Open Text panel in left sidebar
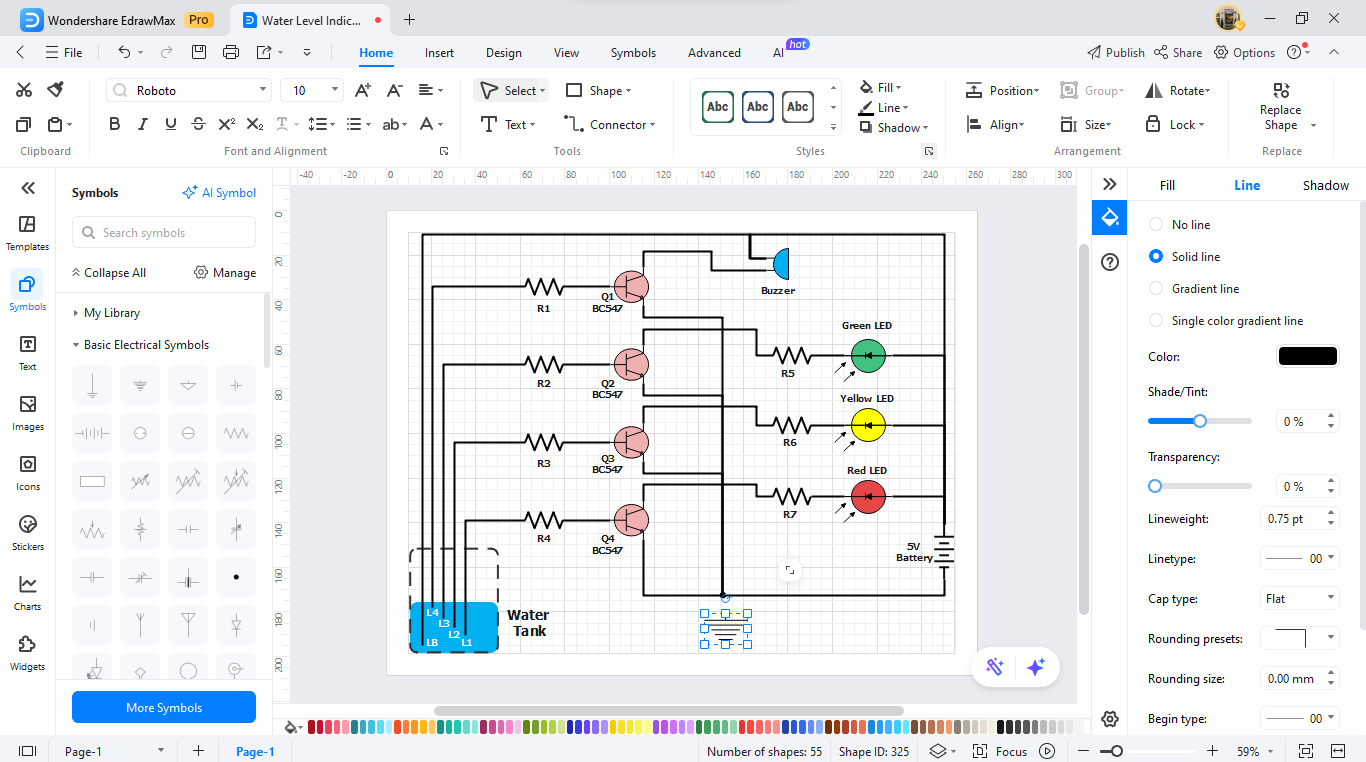Viewport: 1366px width, 762px height. 27,353
